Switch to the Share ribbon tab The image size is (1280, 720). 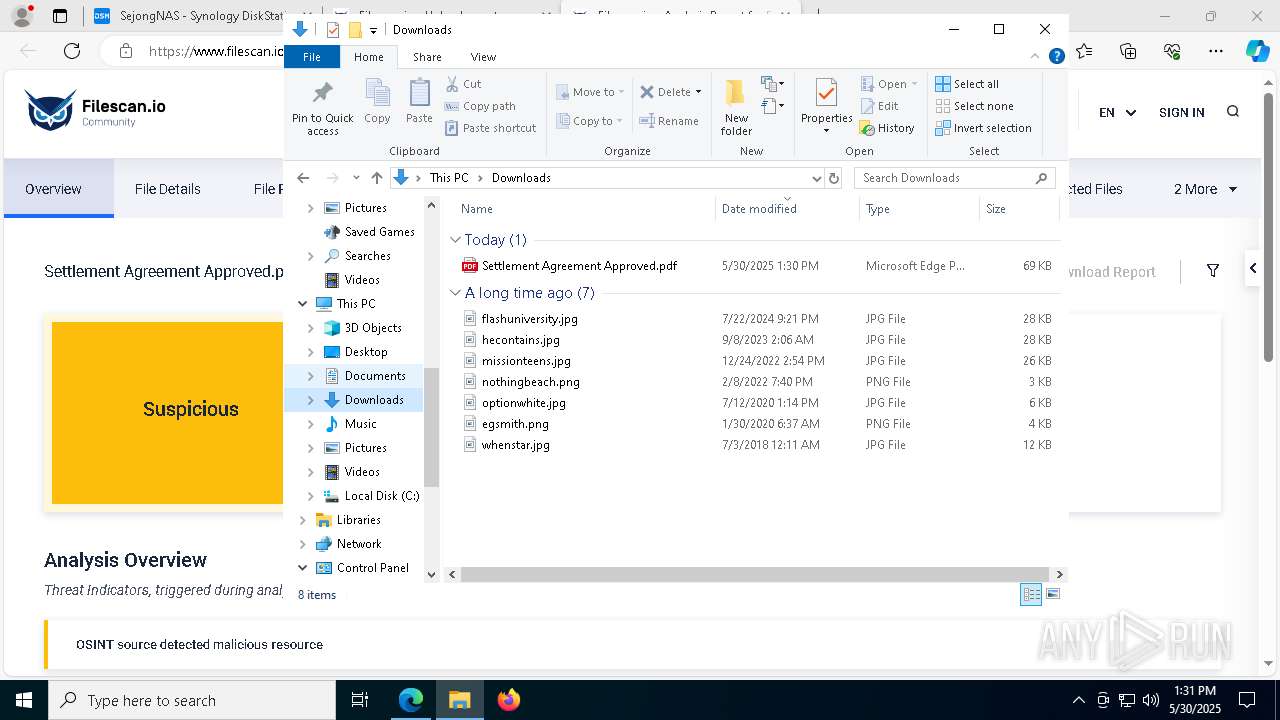[x=427, y=57]
